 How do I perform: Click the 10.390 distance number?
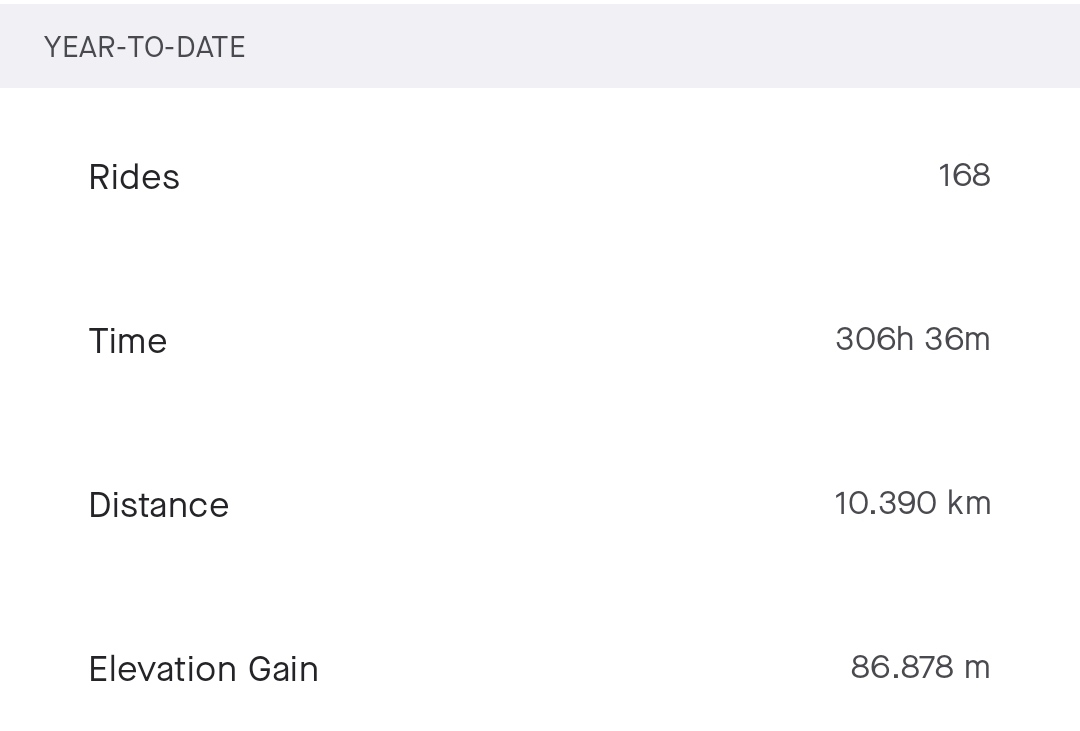point(885,504)
